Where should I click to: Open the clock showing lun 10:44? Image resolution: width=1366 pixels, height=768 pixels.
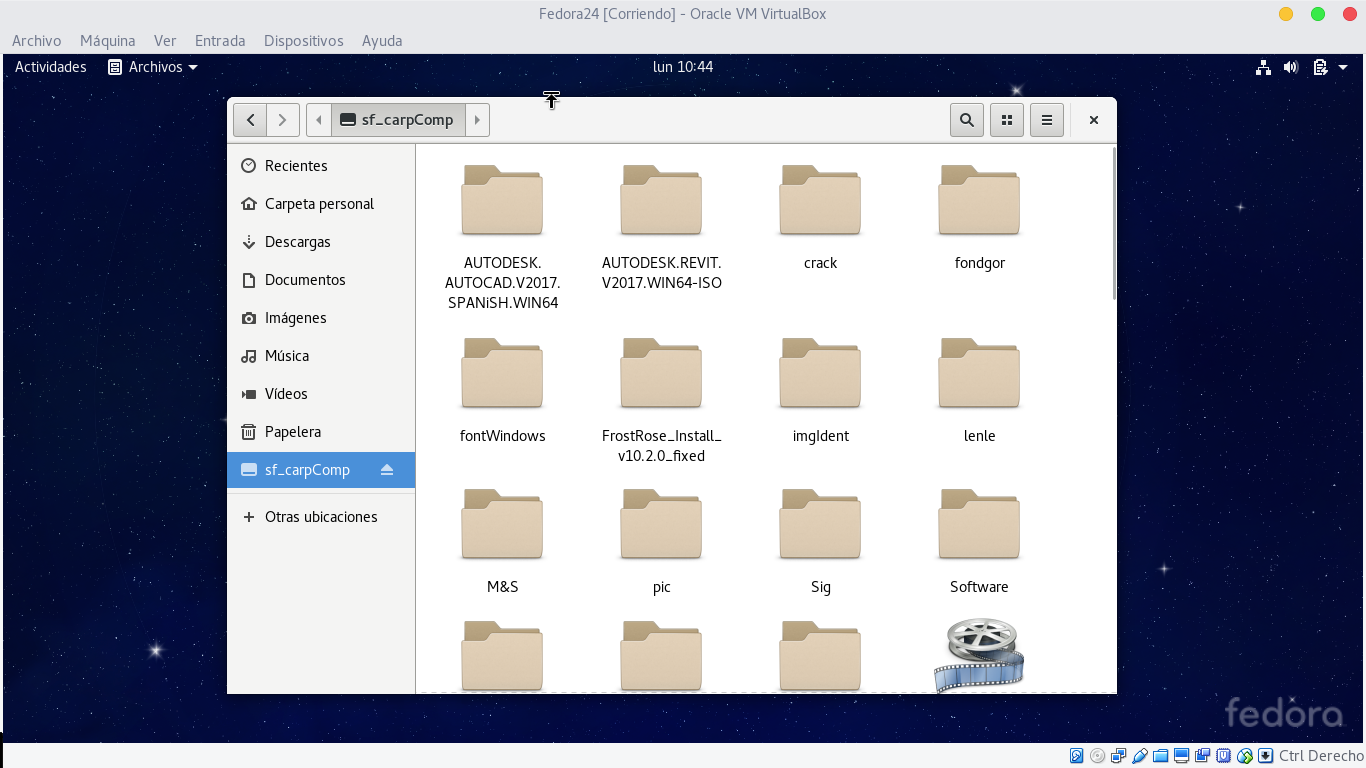point(683,67)
